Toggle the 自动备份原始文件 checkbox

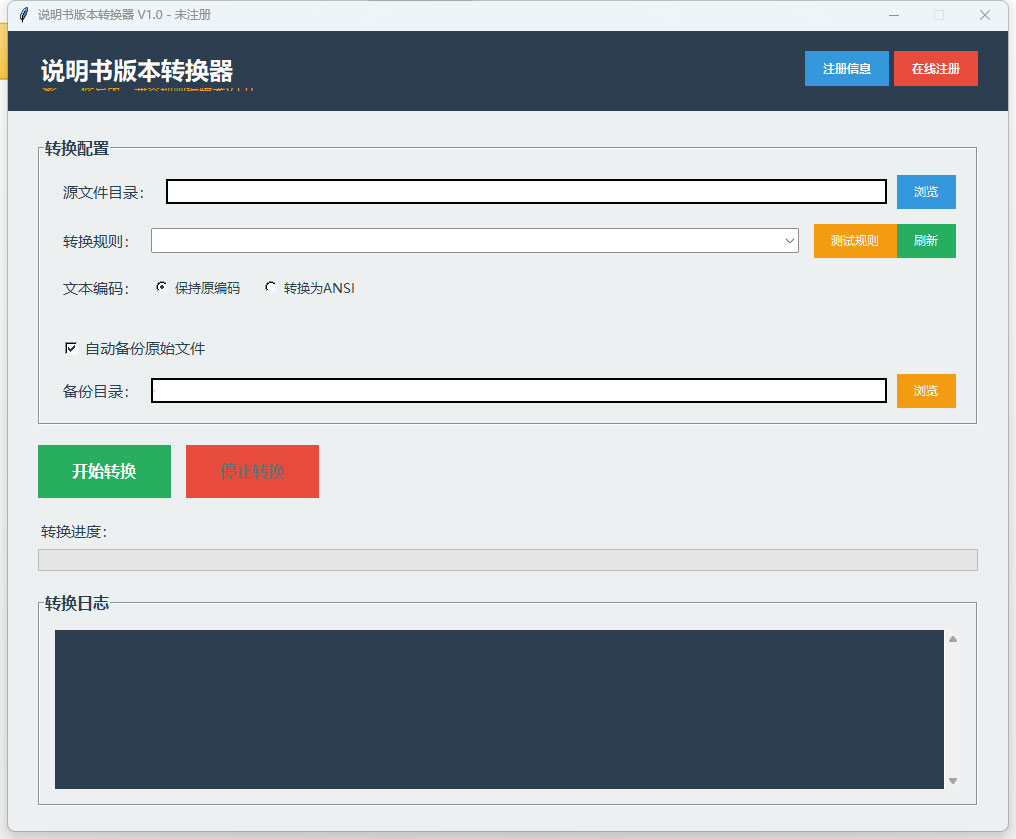[71, 348]
